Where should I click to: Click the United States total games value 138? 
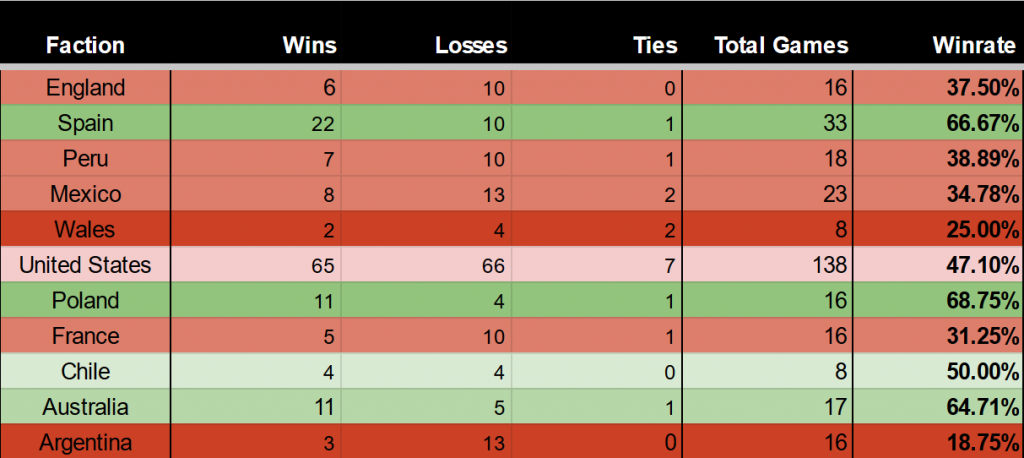pyautogui.click(x=832, y=265)
